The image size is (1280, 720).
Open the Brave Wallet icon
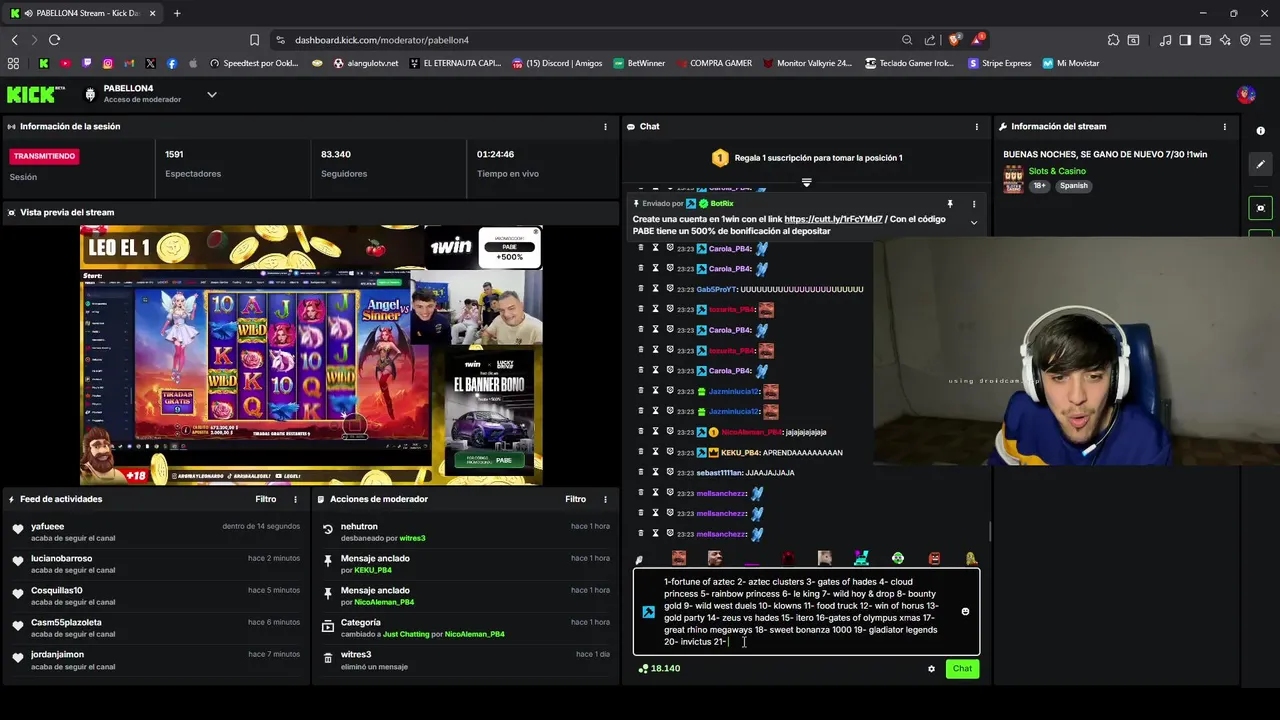(x=1205, y=40)
